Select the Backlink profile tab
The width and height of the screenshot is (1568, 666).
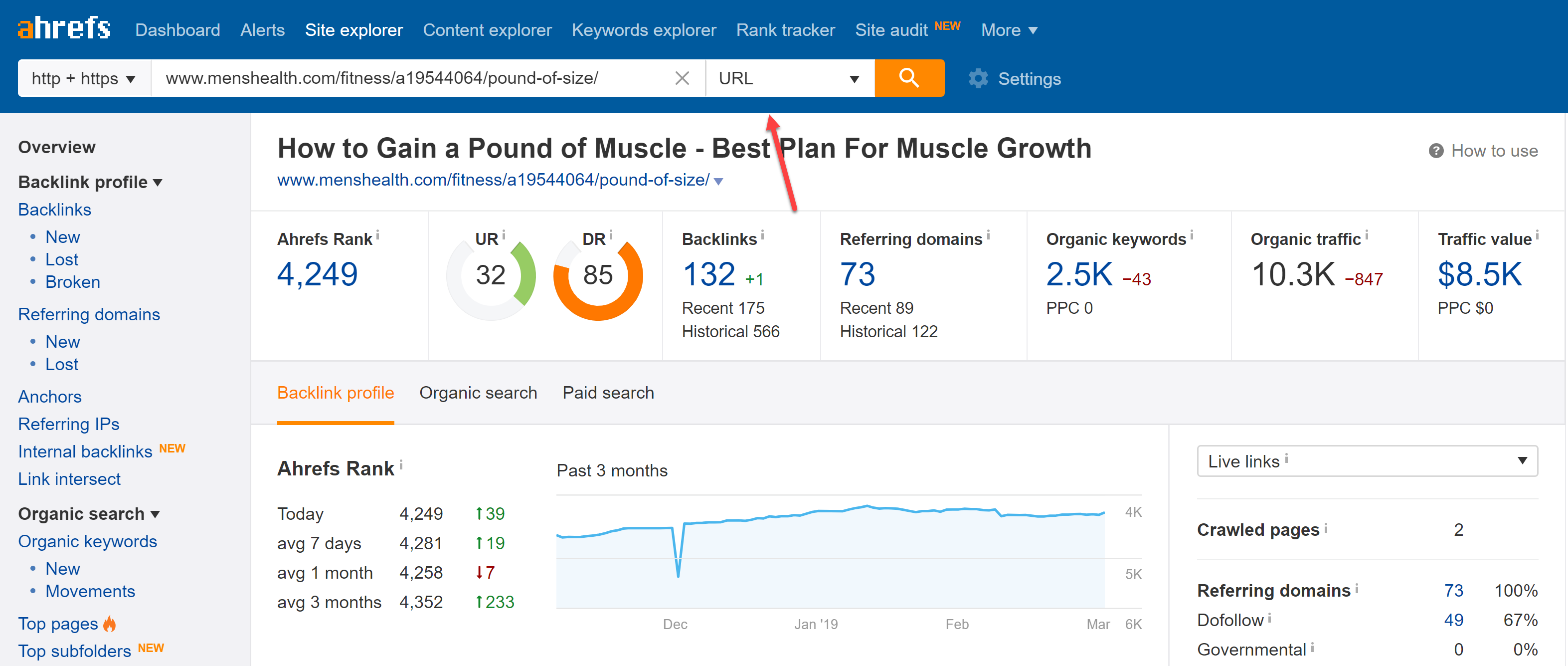pos(336,393)
